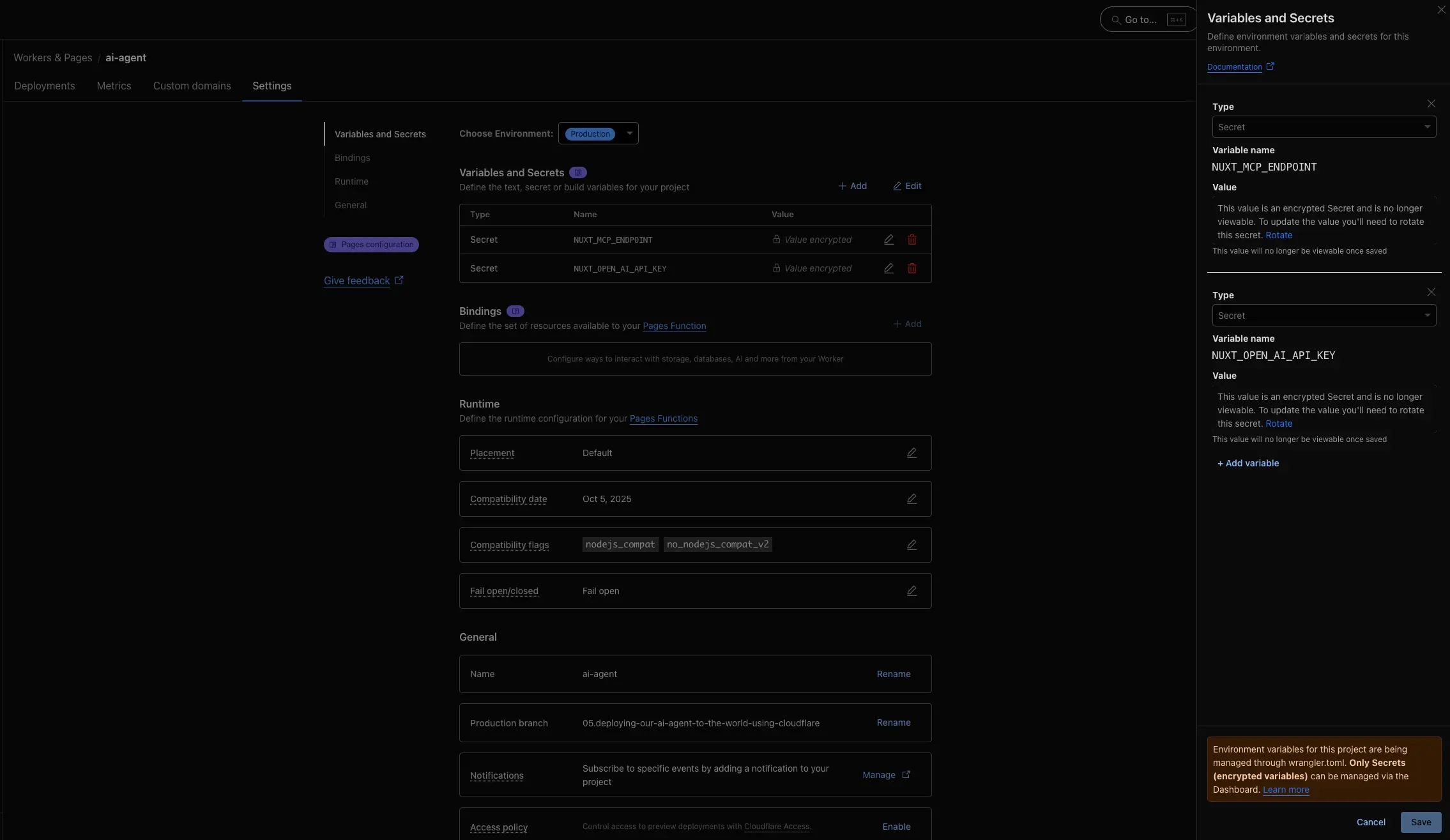The width and height of the screenshot is (1450, 840).
Task: Open the second Type dropdown showing Secret
Action: 1324,315
